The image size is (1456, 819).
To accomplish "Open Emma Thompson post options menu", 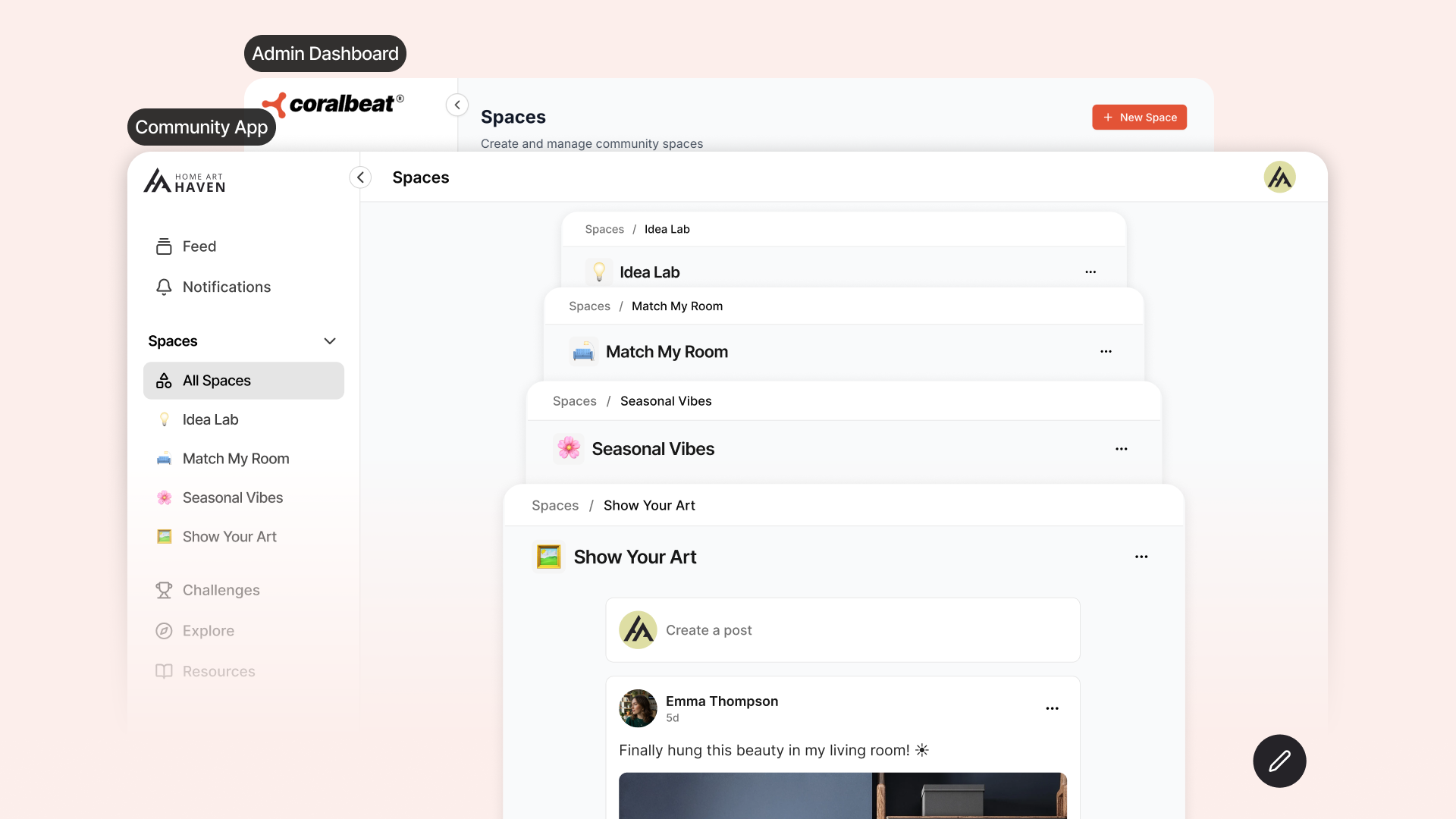I will pos(1052,708).
